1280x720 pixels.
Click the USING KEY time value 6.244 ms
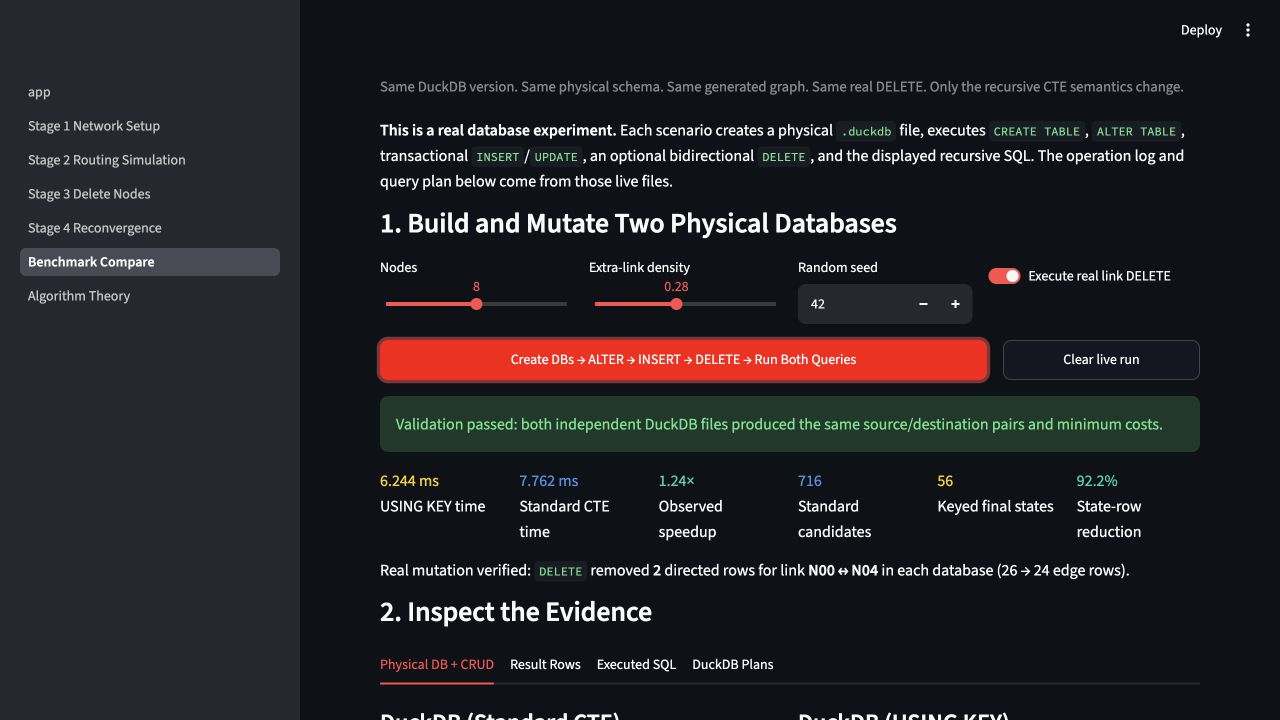click(x=409, y=481)
